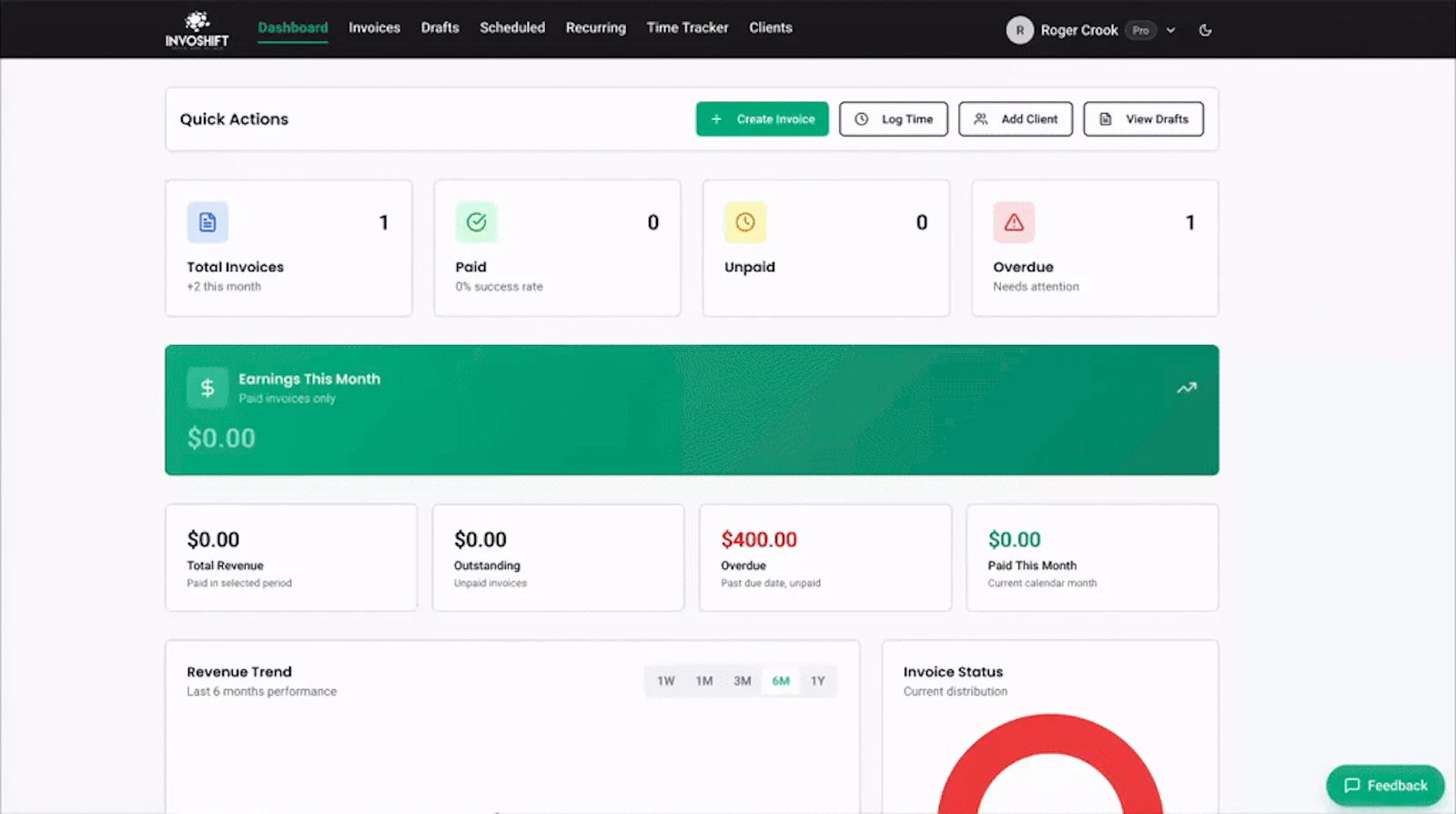Image resolution: width=1456 pixels, height=814 pixels.
Task: Switch to the Scheduled tab
Action: coord(512,28)
